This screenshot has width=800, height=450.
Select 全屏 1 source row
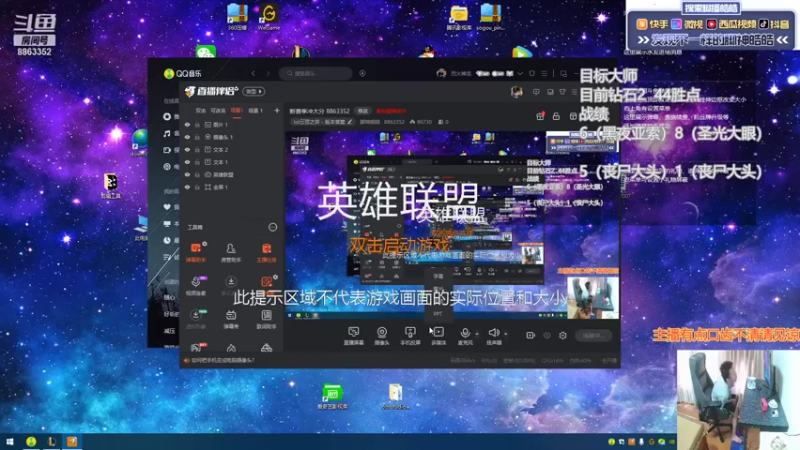coord(231,187)
